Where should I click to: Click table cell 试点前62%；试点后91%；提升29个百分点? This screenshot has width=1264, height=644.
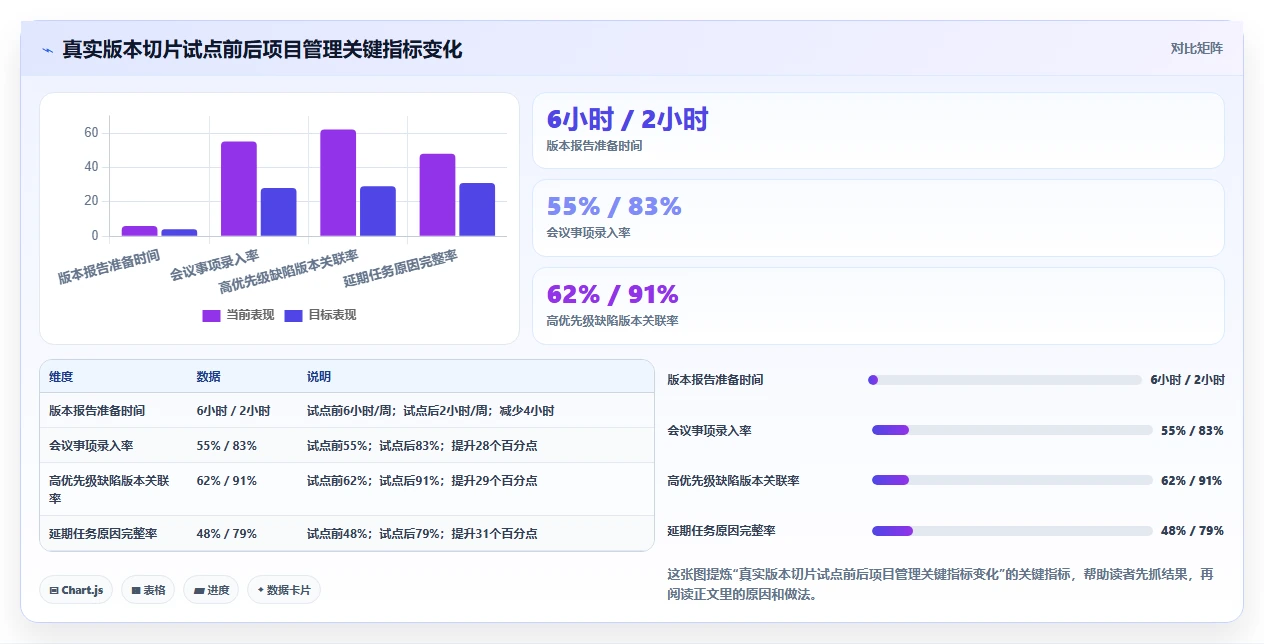pyautogui.click(x=422, y=481)
